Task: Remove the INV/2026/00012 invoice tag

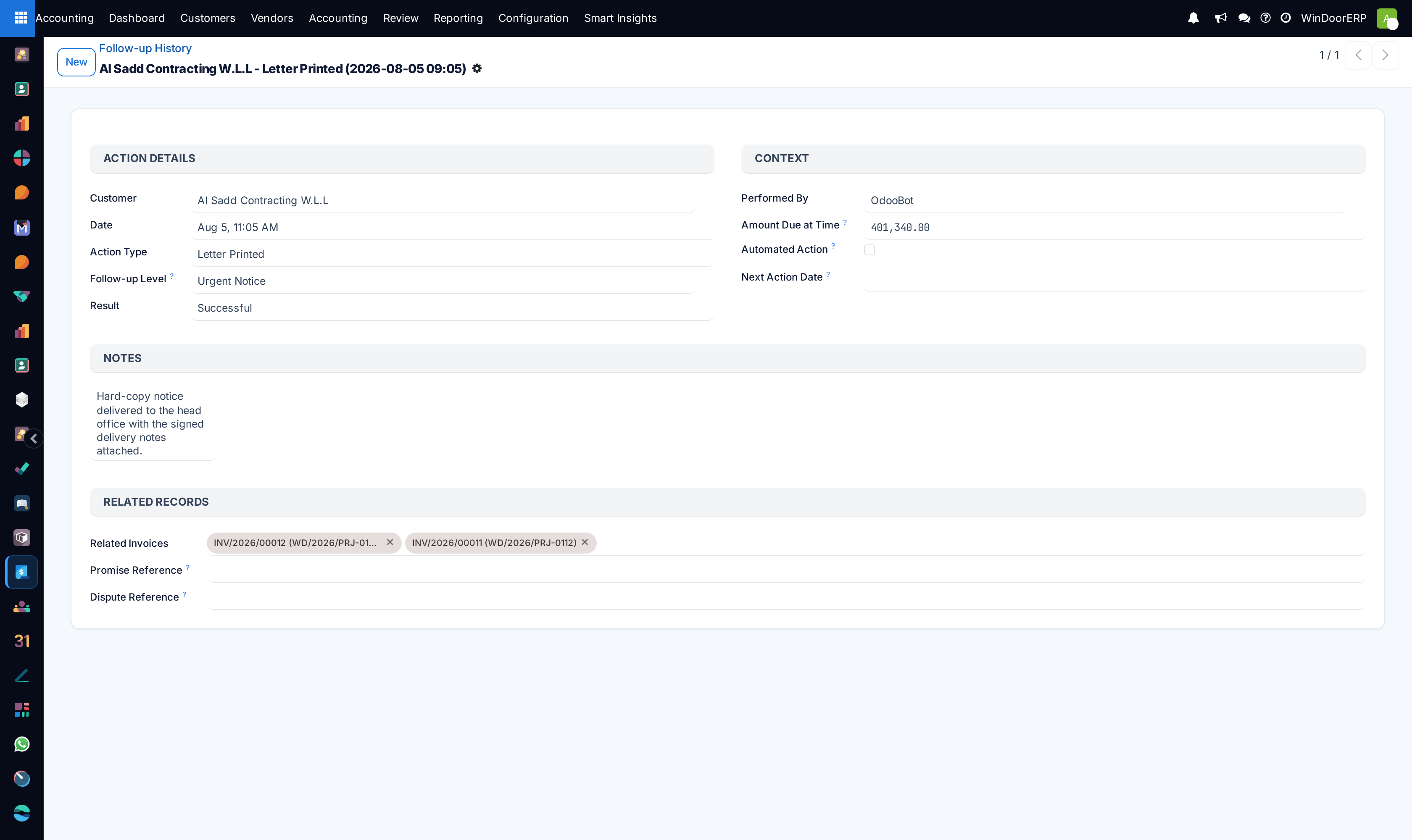Action: [390, 542]
